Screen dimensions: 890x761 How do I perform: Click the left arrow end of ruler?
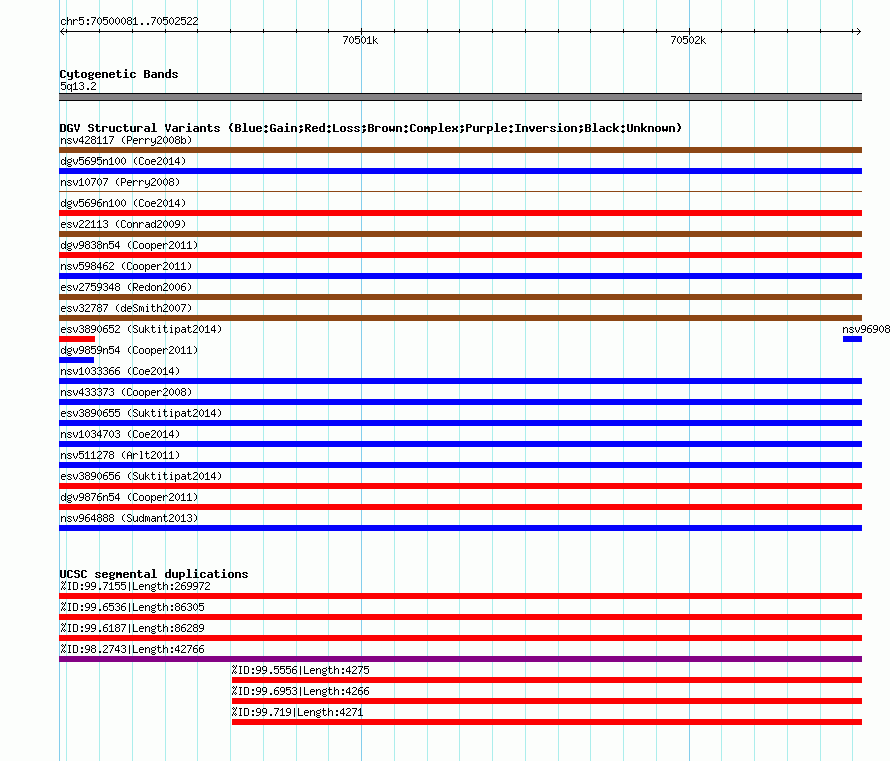63,31
